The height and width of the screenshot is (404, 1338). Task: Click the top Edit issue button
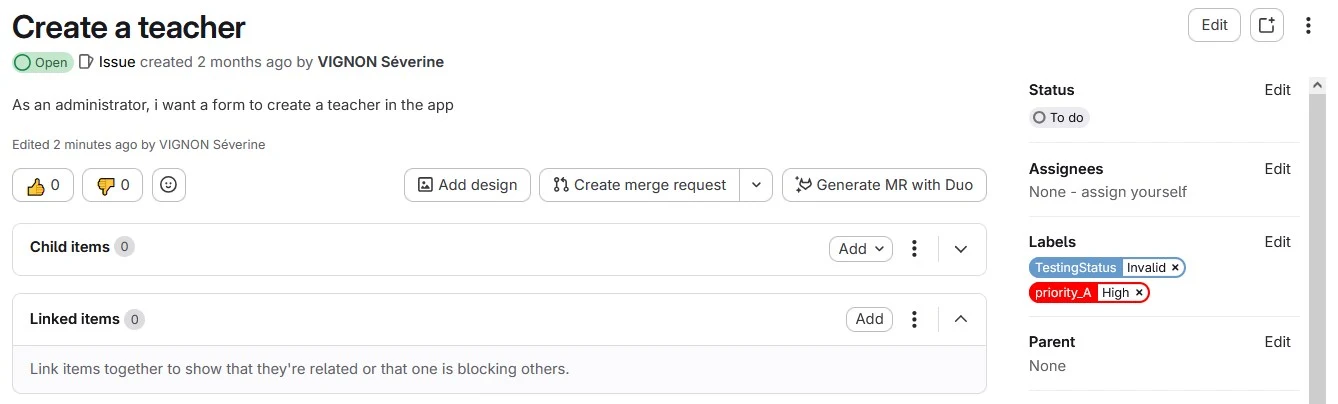(x=1214, y=26)
